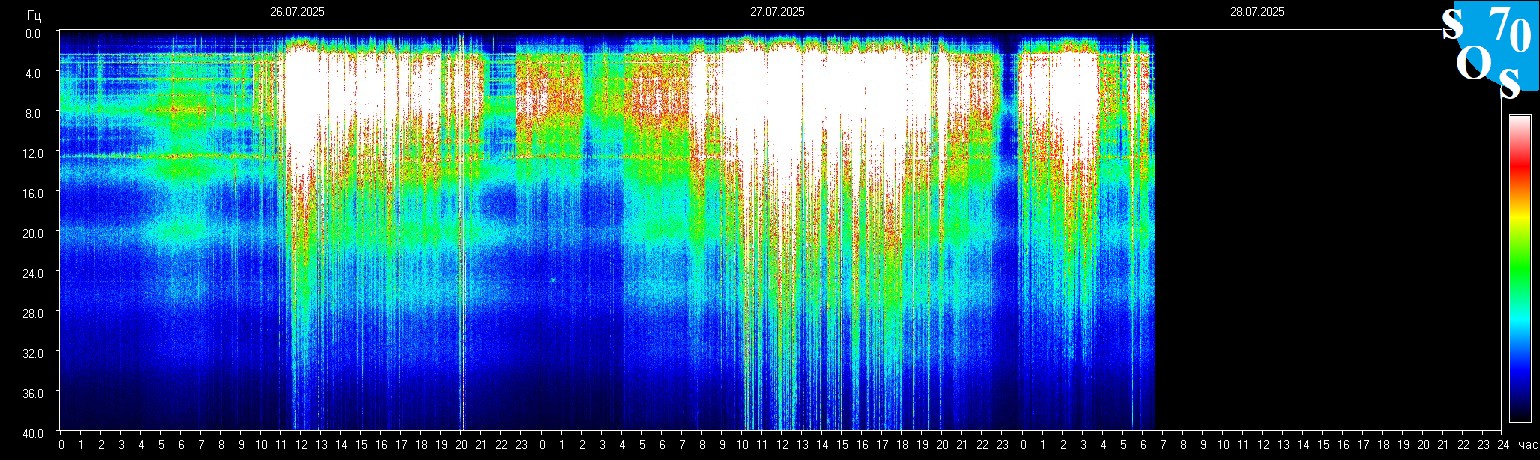Select the 28.07.2025 date label
This screenshot has height=460, width=1540.
coord(1257,12)
